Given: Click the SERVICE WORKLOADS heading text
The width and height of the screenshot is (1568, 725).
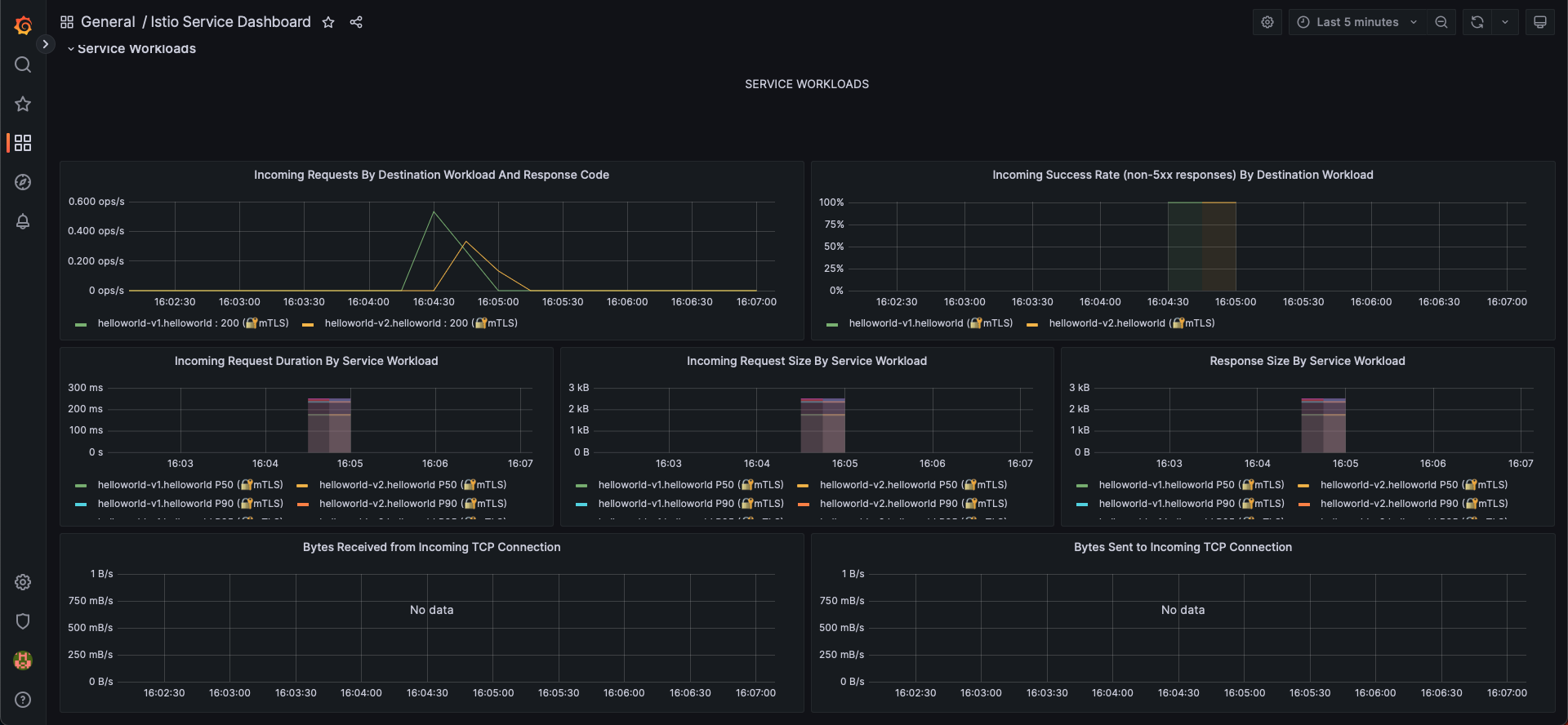Looking at the screenshot, I should click(x=807, y=84).
